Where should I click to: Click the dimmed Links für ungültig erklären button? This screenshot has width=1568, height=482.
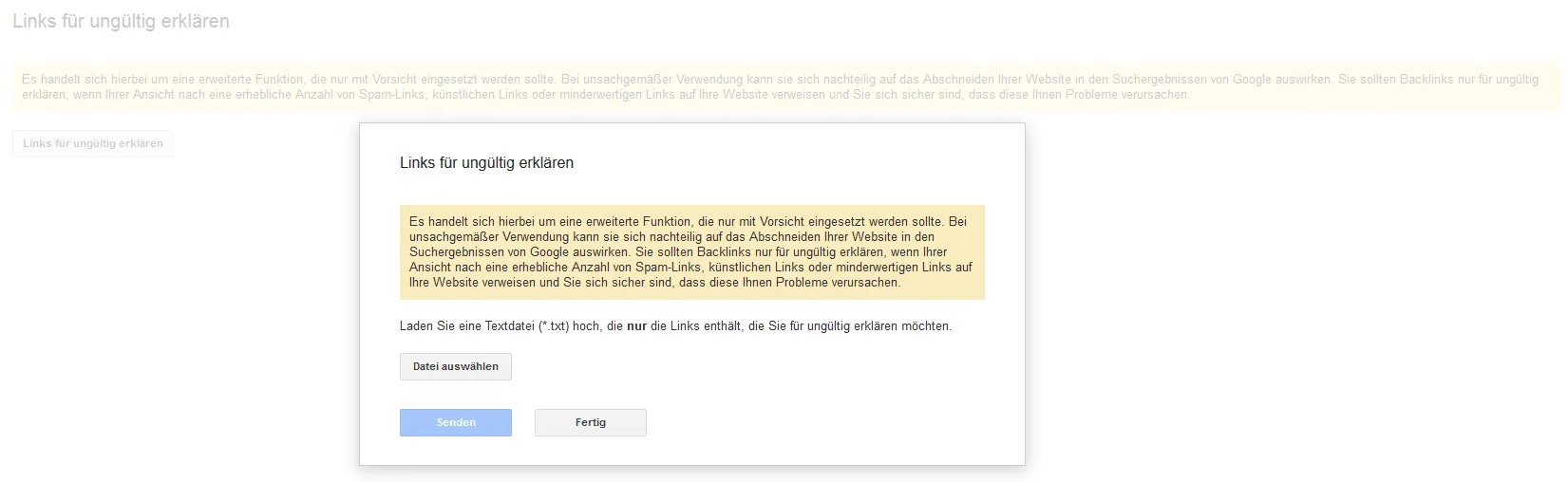pos(93,143)
